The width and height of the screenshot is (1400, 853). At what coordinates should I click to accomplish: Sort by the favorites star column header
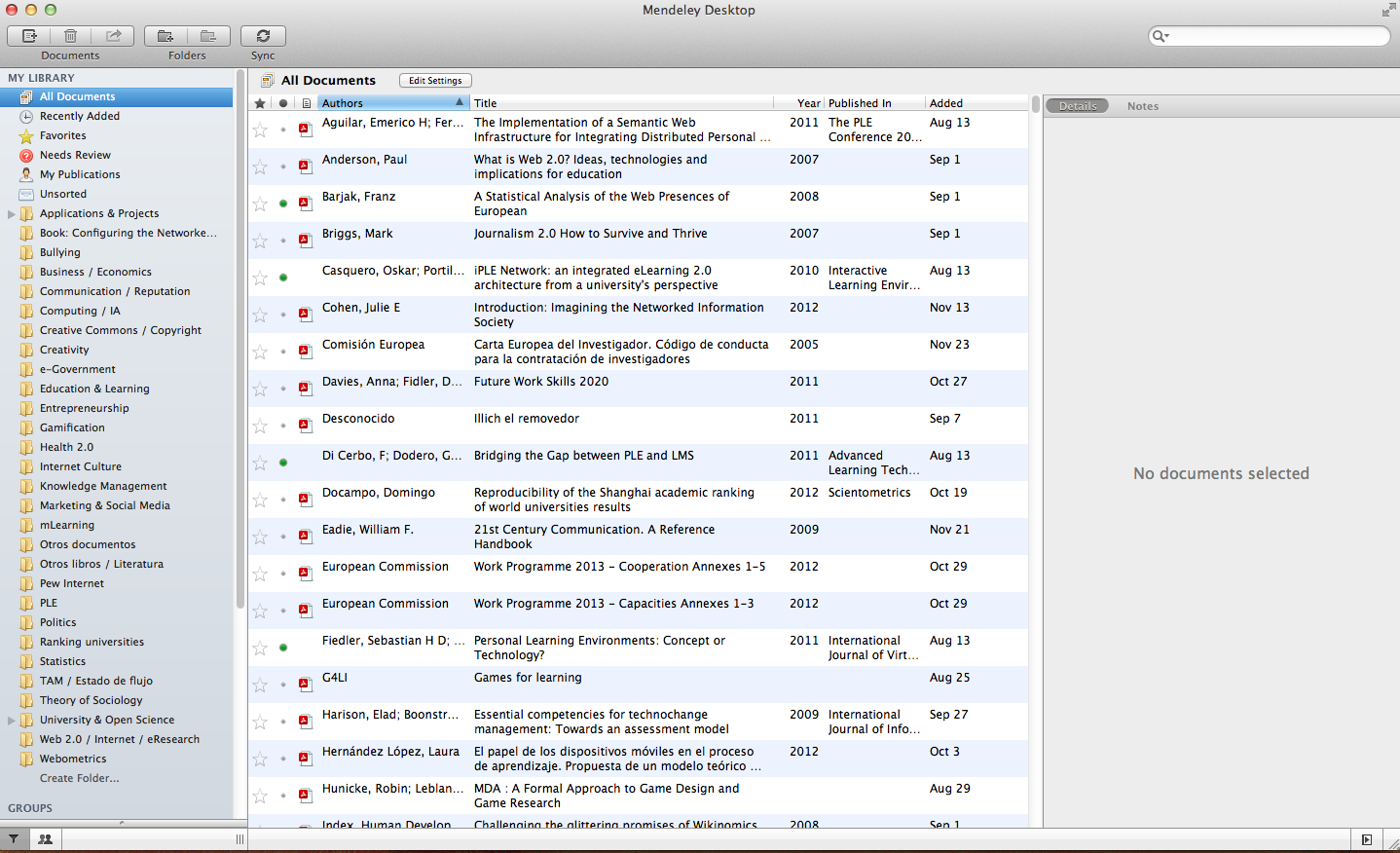point(260,103)
